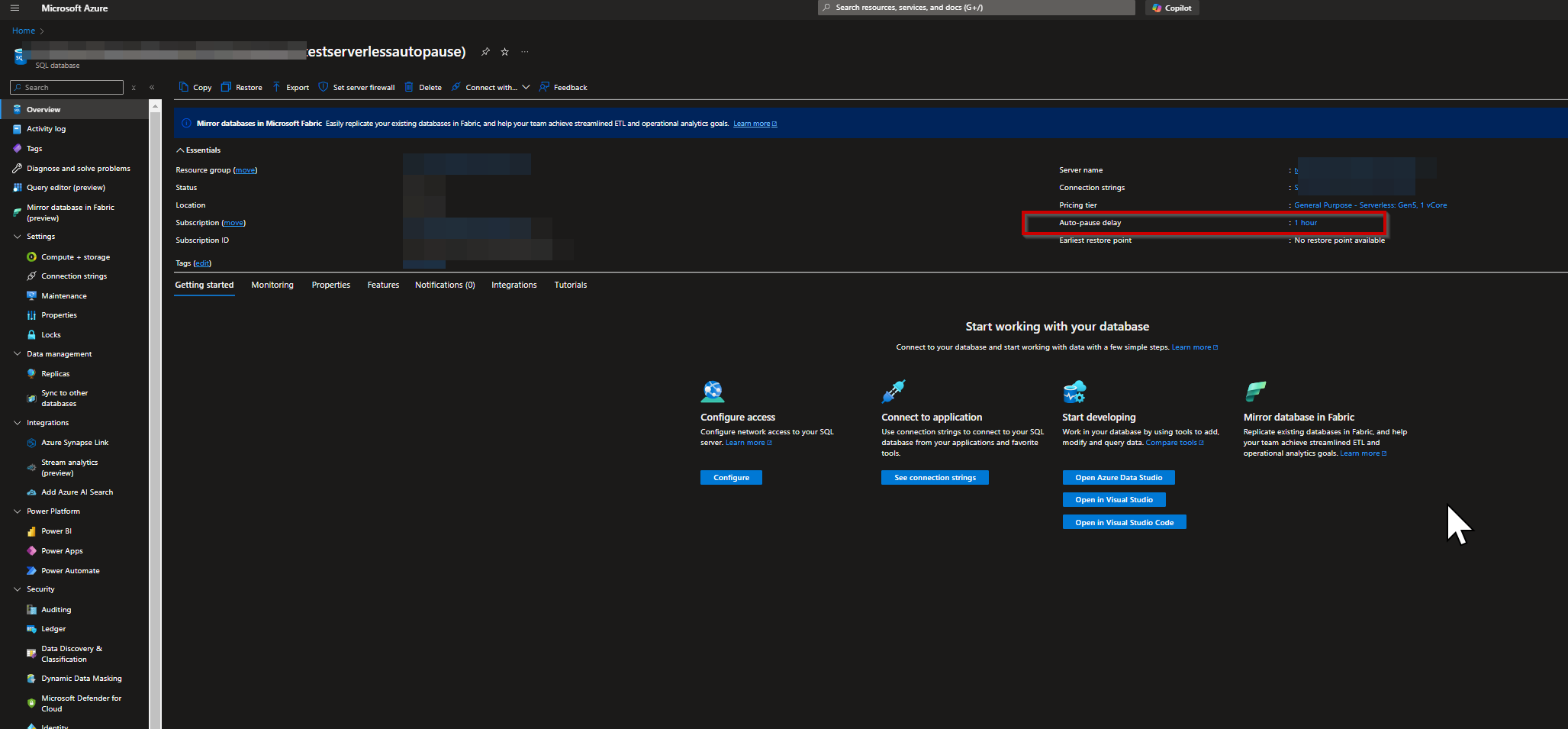Click the Azure Synapse Link icon

(x=31, y=443)
